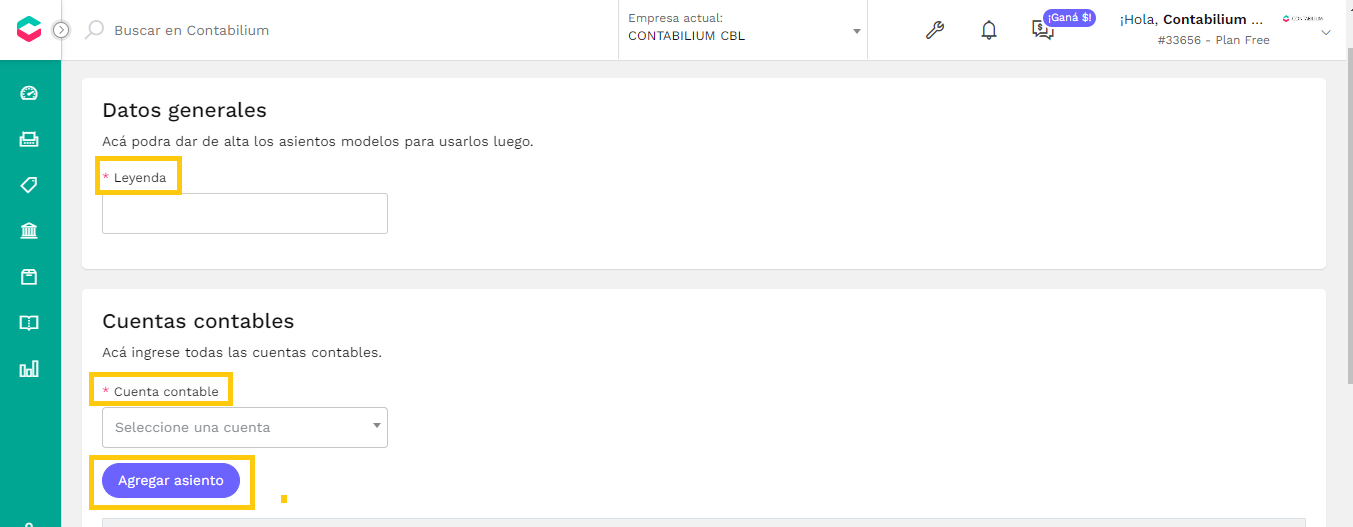Open the bar chart reports icon
1353x527 pixels.
pyautogui.click(x=29, y=369)
